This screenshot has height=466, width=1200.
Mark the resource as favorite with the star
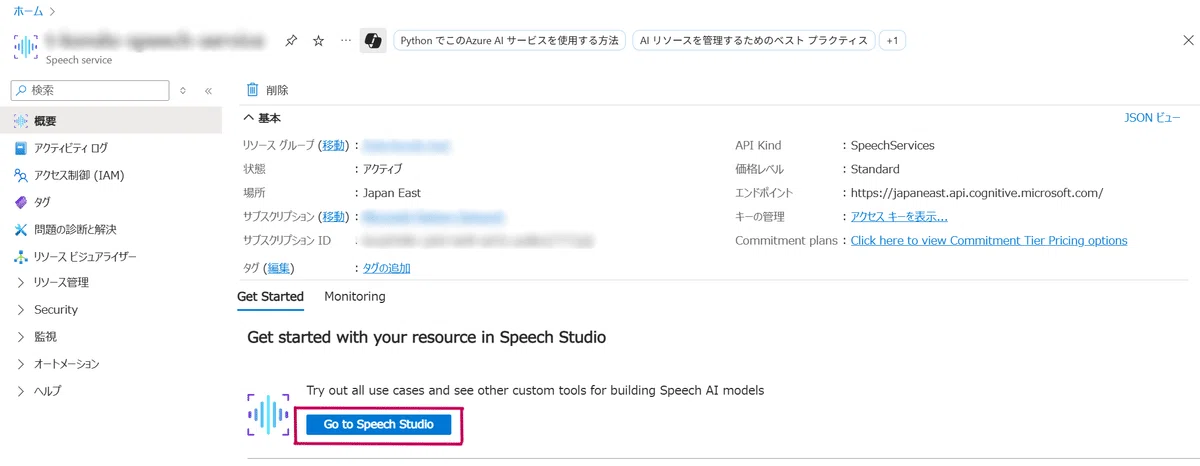click(319, 41)
